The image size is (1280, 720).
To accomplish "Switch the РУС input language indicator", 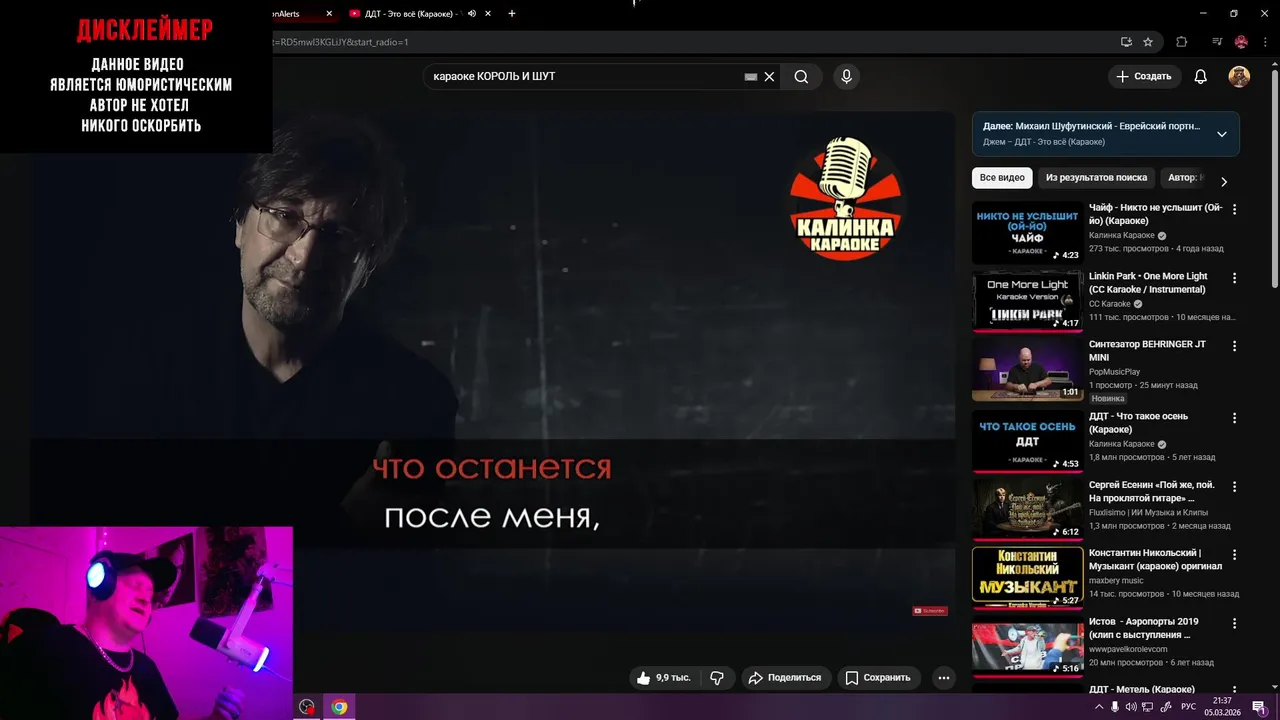I will 1188,707.
